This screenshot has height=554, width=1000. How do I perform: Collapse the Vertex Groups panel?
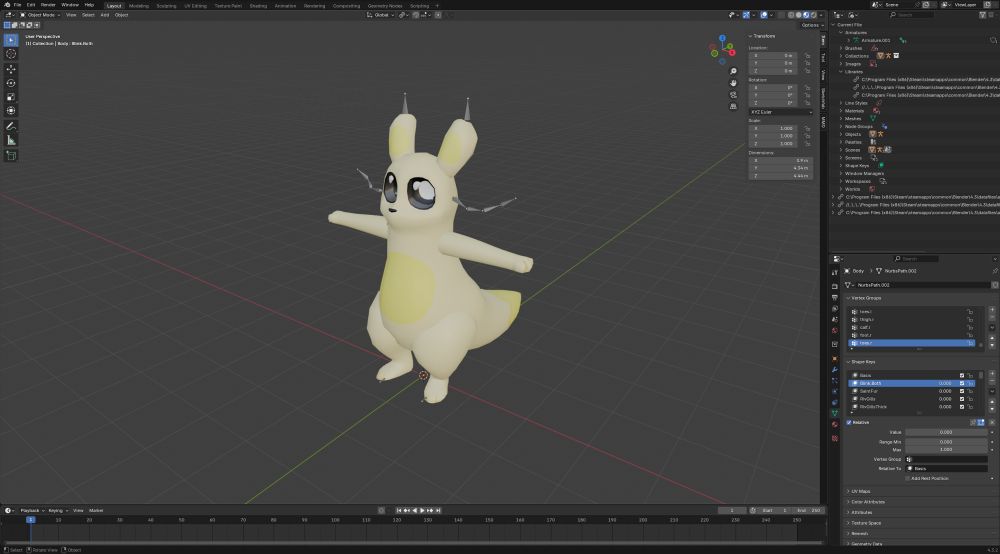tap(865, 298)
